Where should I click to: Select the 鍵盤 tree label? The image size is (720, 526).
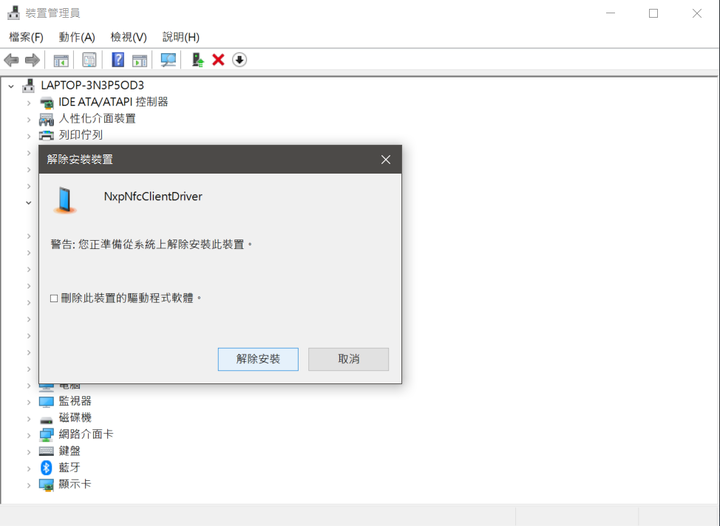tap(69, 451)
